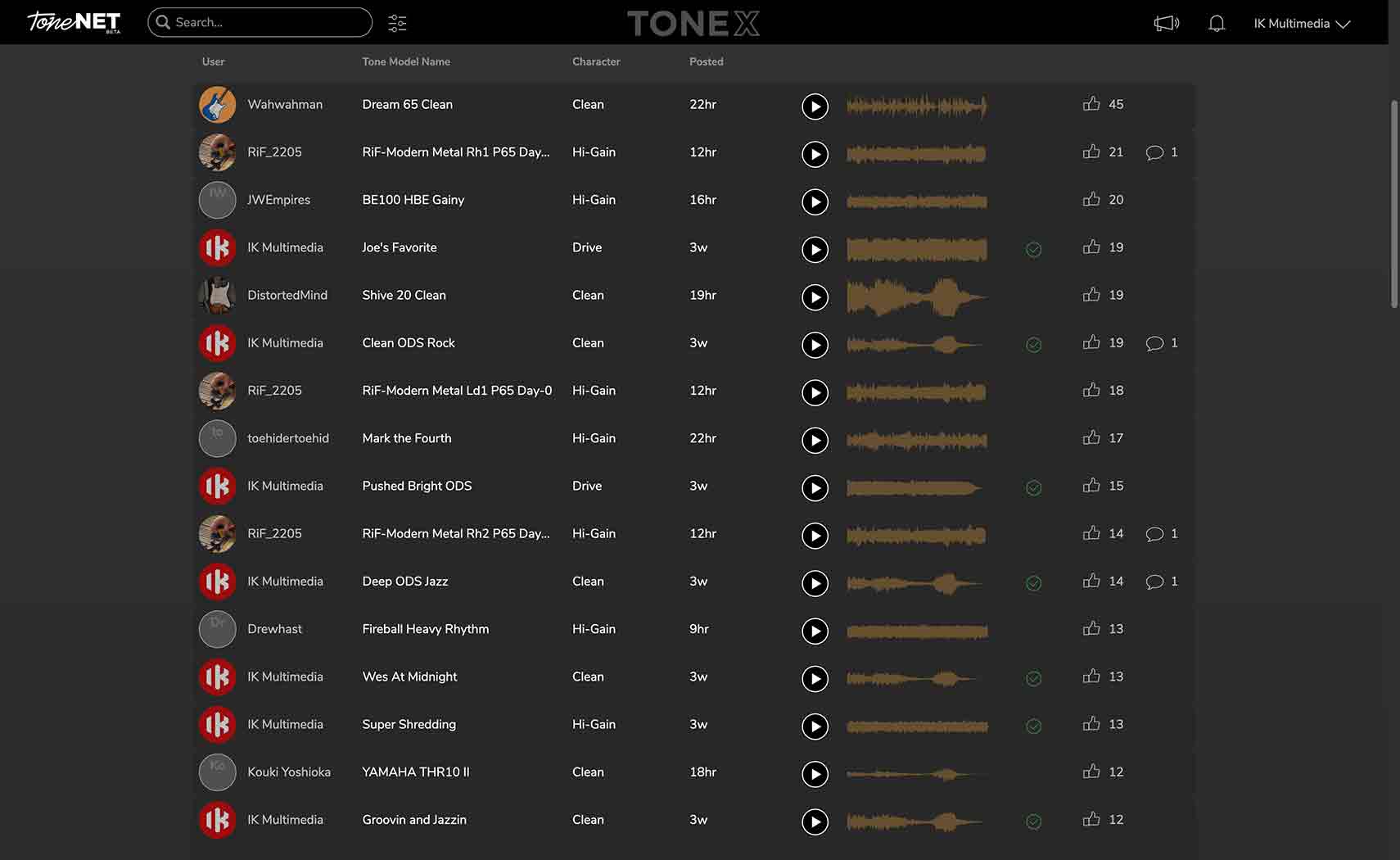Seek within Dream 65 Clean waveform

[x=917, y=106]
